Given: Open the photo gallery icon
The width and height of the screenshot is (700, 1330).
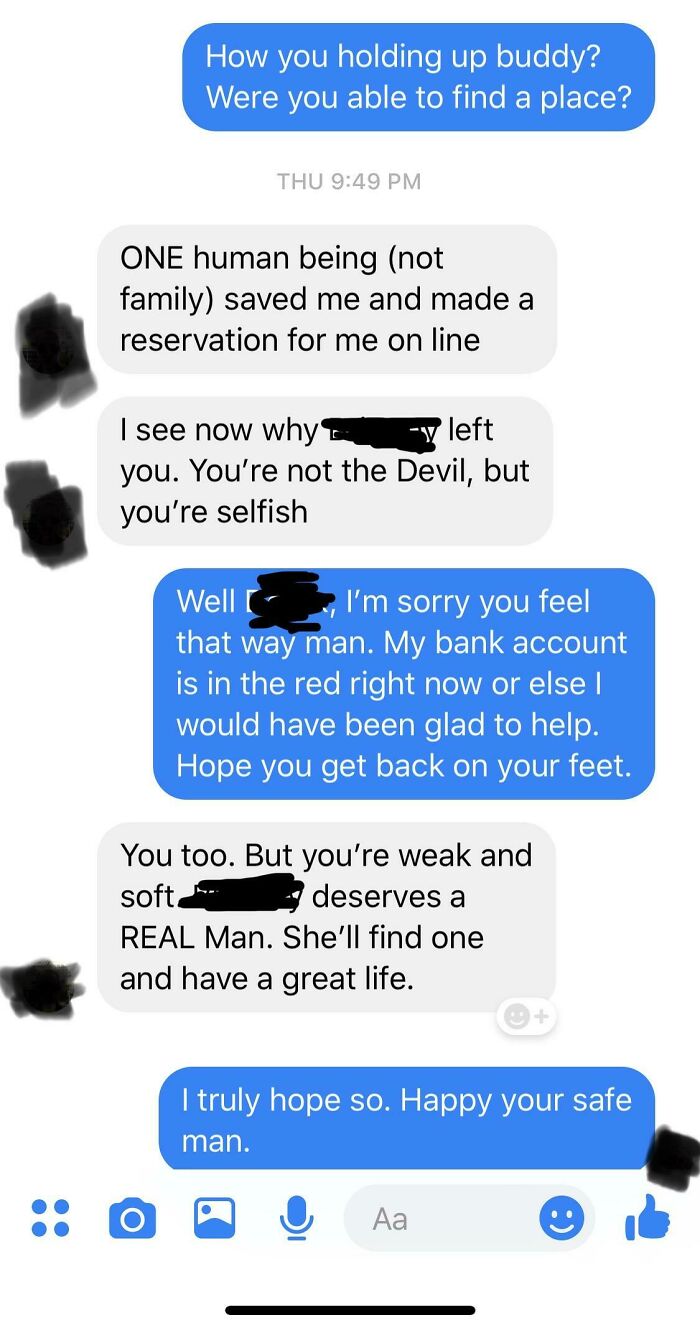Looking at the screenshot, I should (x=214, y=1218).
